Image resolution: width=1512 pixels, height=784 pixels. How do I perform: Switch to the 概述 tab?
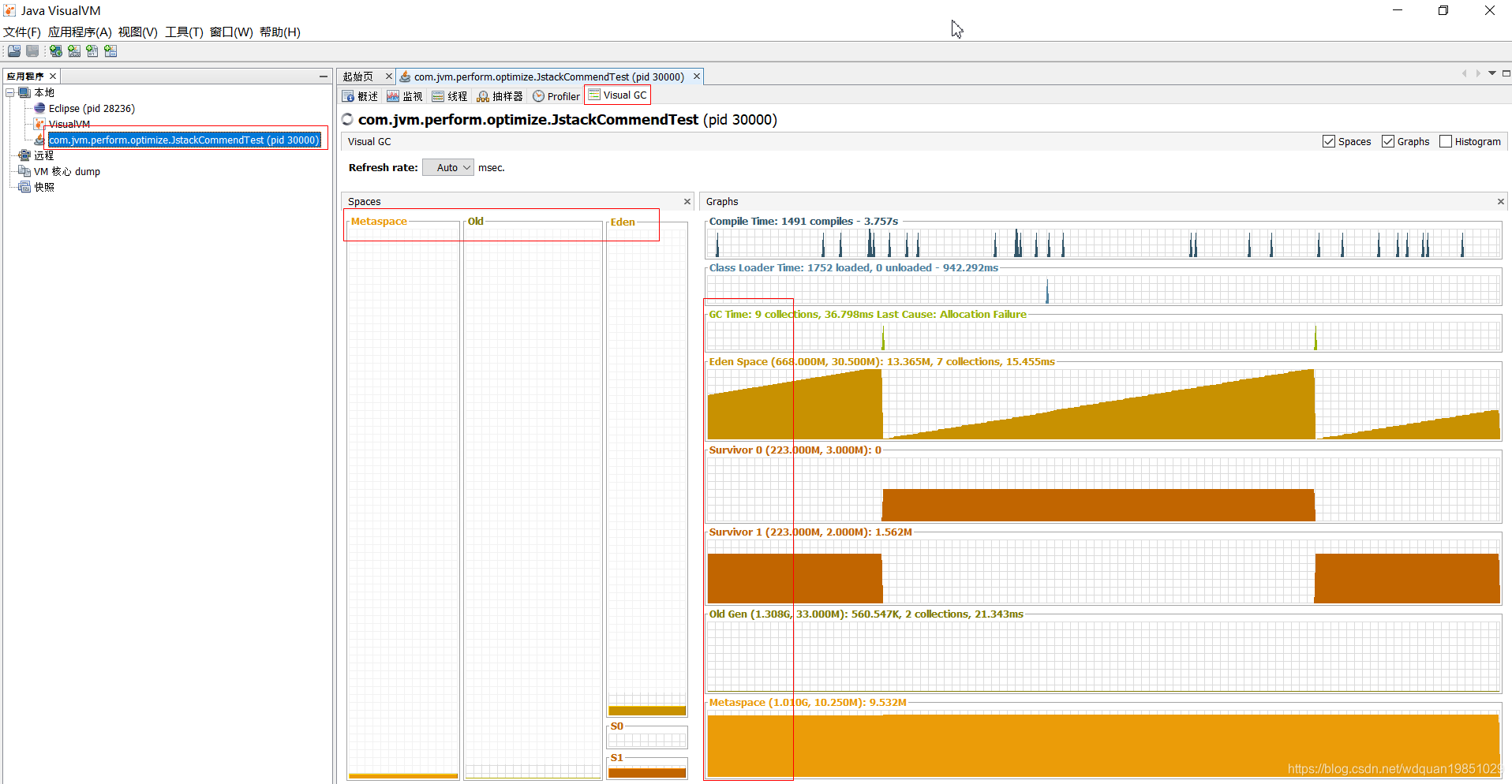click(x=361, y=96)
